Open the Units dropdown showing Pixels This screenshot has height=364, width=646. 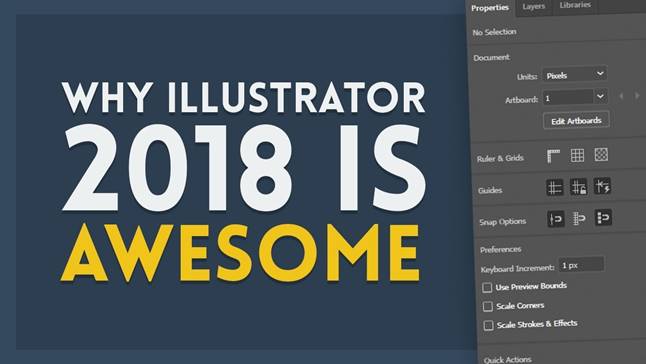pos(575,75)
